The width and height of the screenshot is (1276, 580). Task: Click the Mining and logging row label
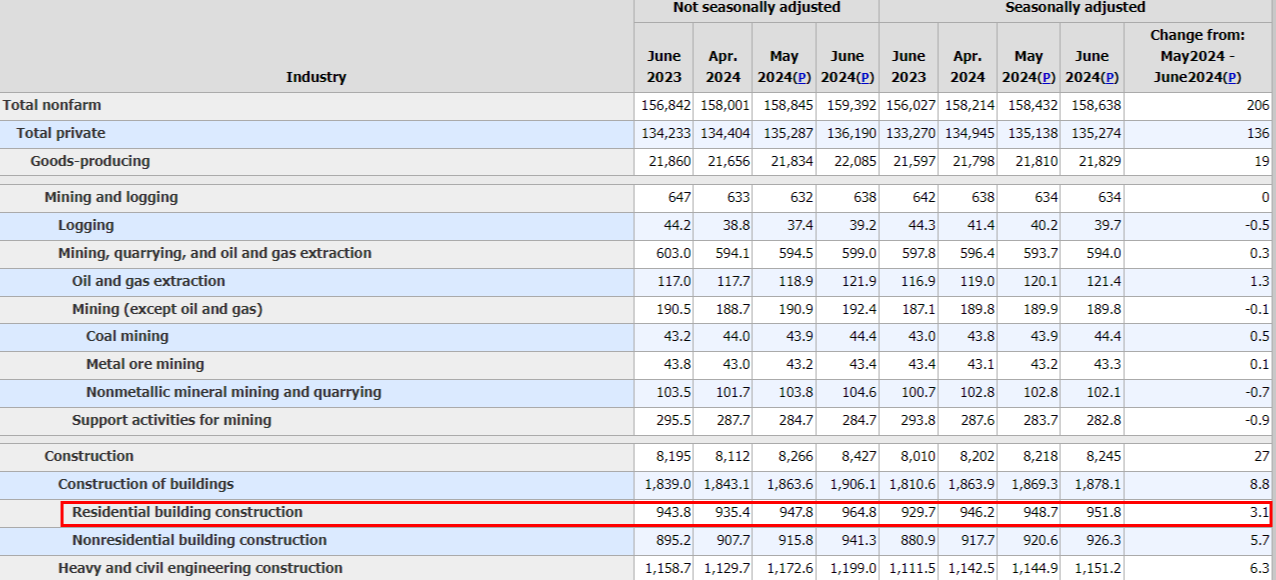click(111, 197)
